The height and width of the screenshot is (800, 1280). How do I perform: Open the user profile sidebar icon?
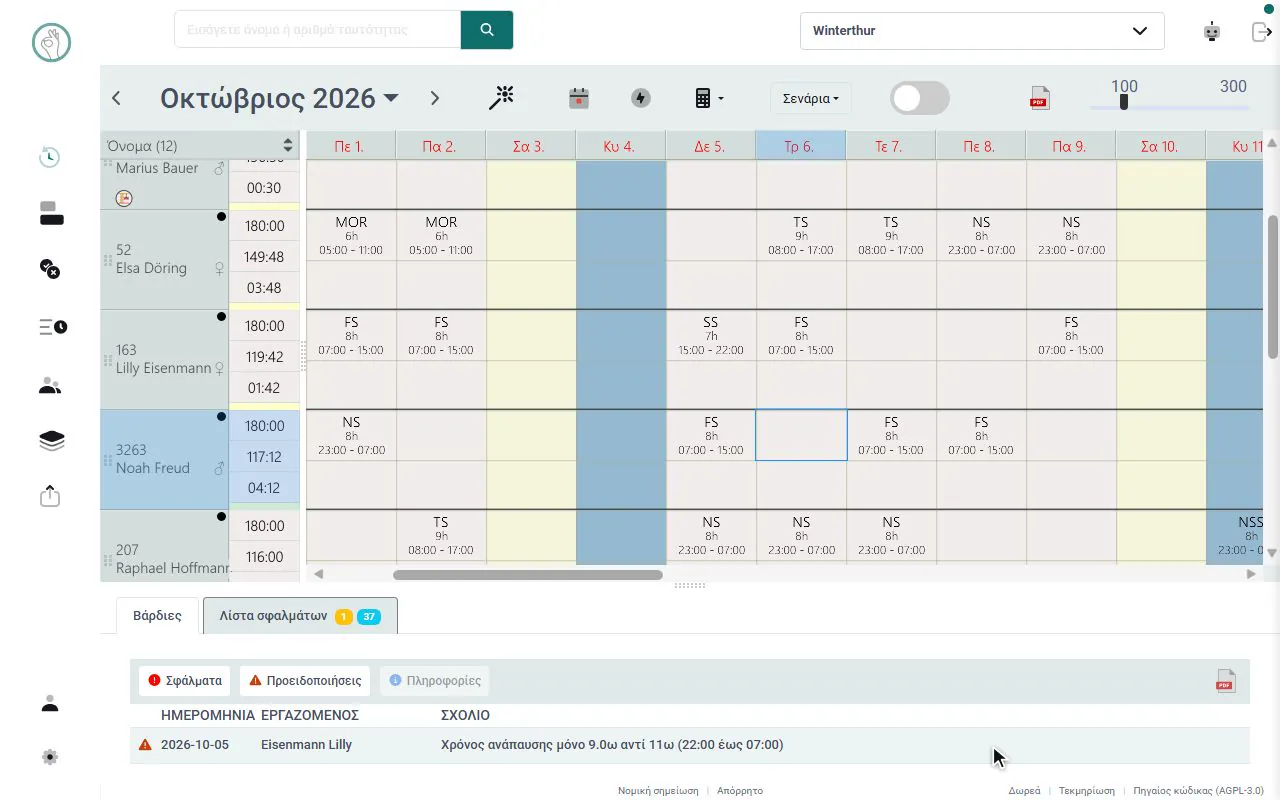(50, 704)
